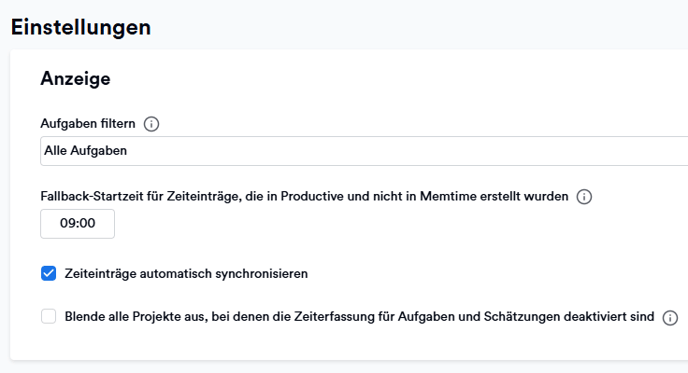Image resolution: width=688 pixels, height=373 pixels.
Task: Click label text Zeiteinträge automatisch synchronisieren
Action: click(186, 273)
